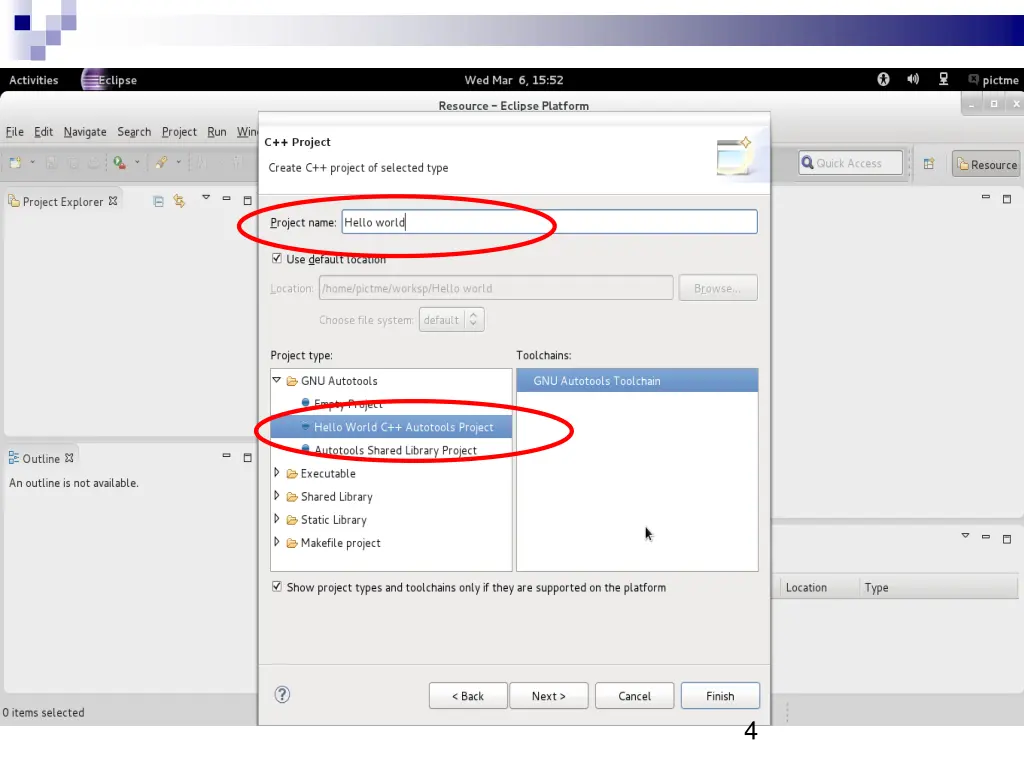Click the Quick Access search field

coord(850,163)
